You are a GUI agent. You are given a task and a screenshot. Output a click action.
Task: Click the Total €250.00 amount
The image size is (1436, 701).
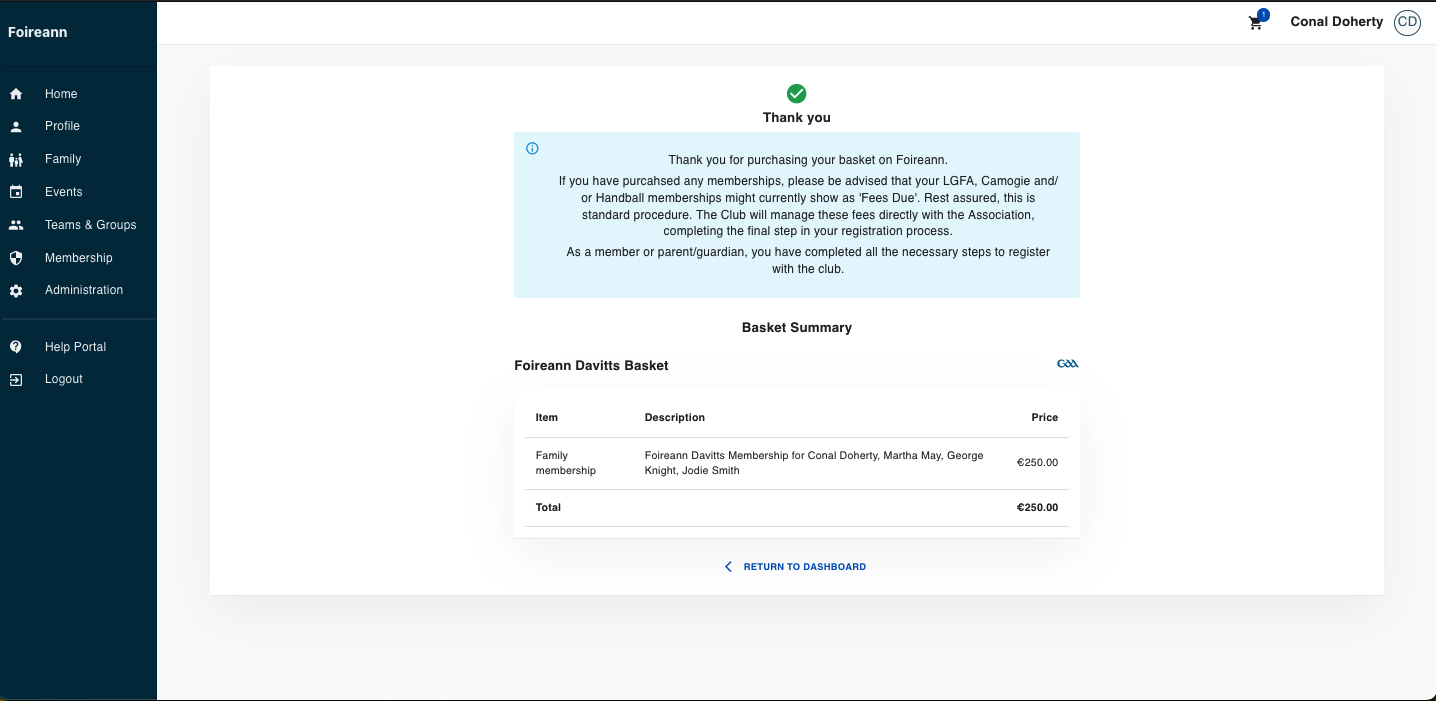tap(1038, 507)
